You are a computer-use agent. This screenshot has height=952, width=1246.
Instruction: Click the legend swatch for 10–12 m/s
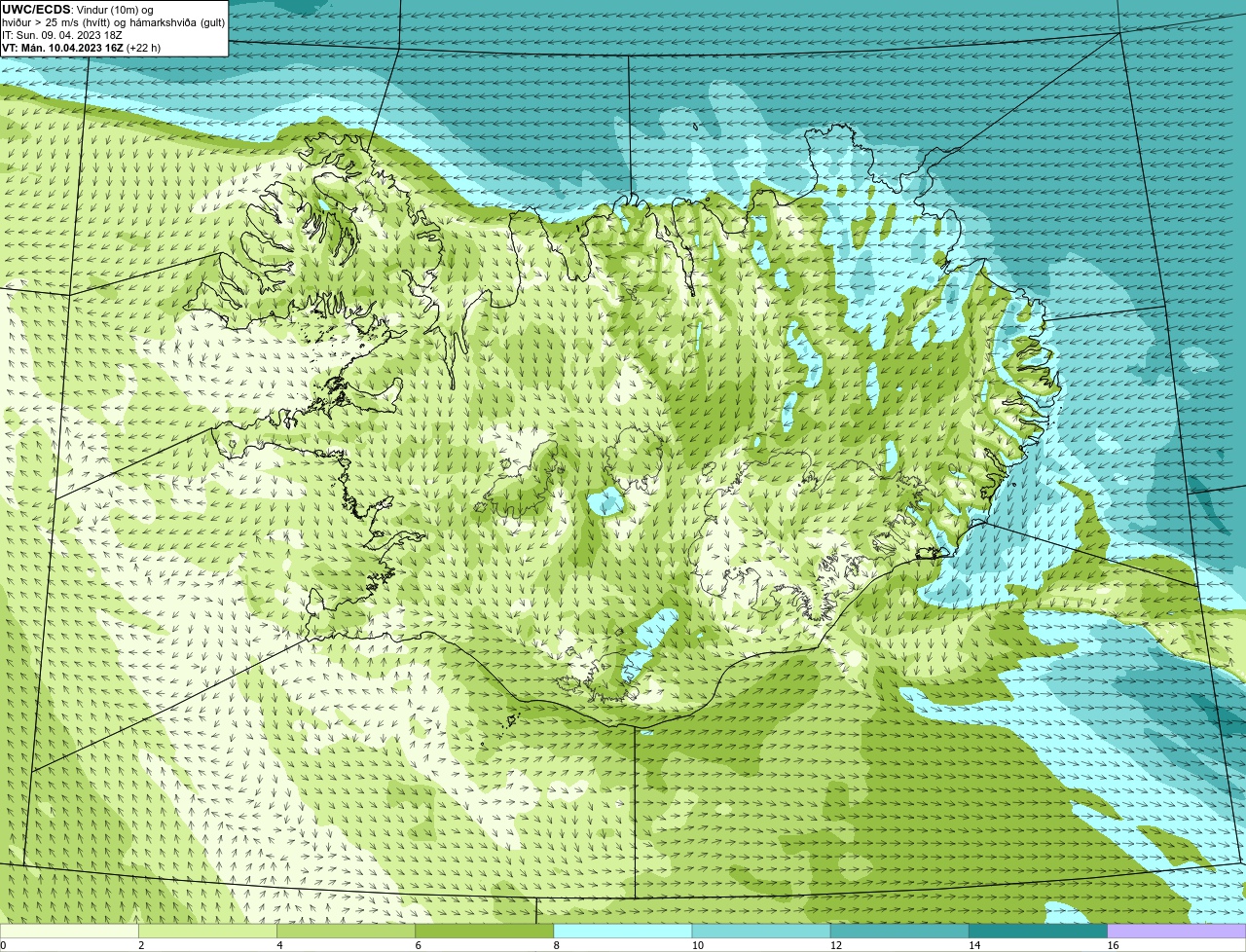(761, 931)
